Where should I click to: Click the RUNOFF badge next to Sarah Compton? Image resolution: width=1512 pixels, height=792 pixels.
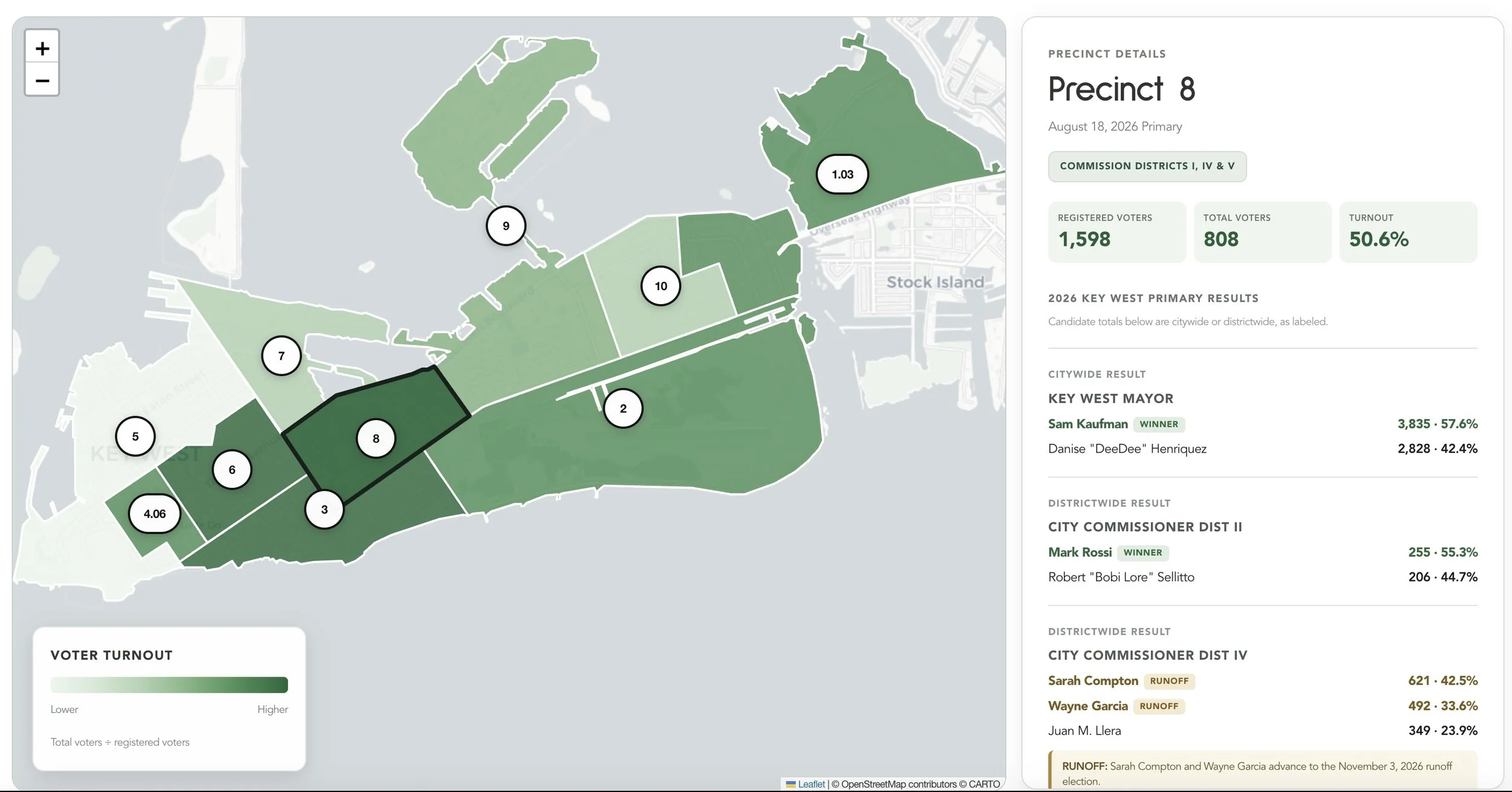[1169, 681]
